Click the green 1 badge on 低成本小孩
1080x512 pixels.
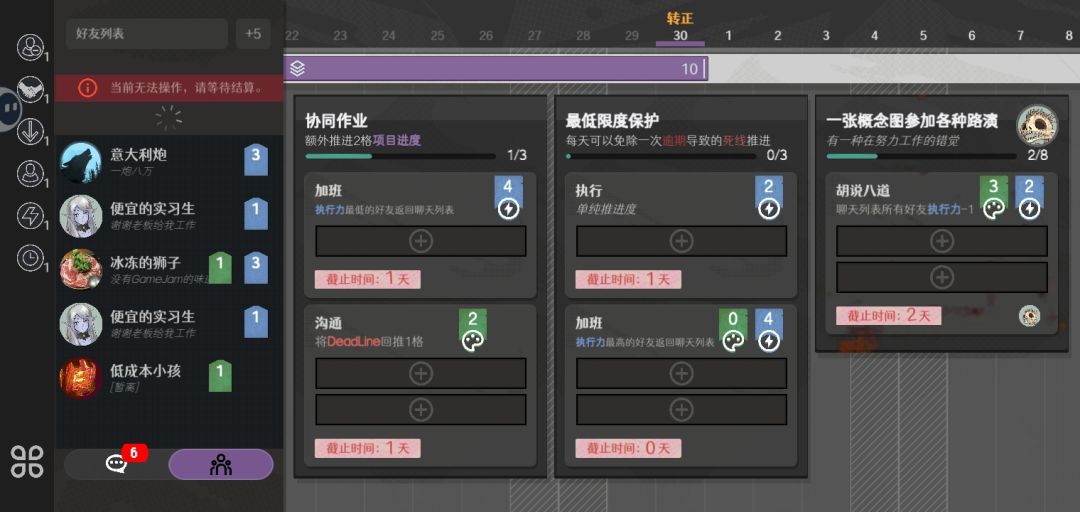click(220, 376)
